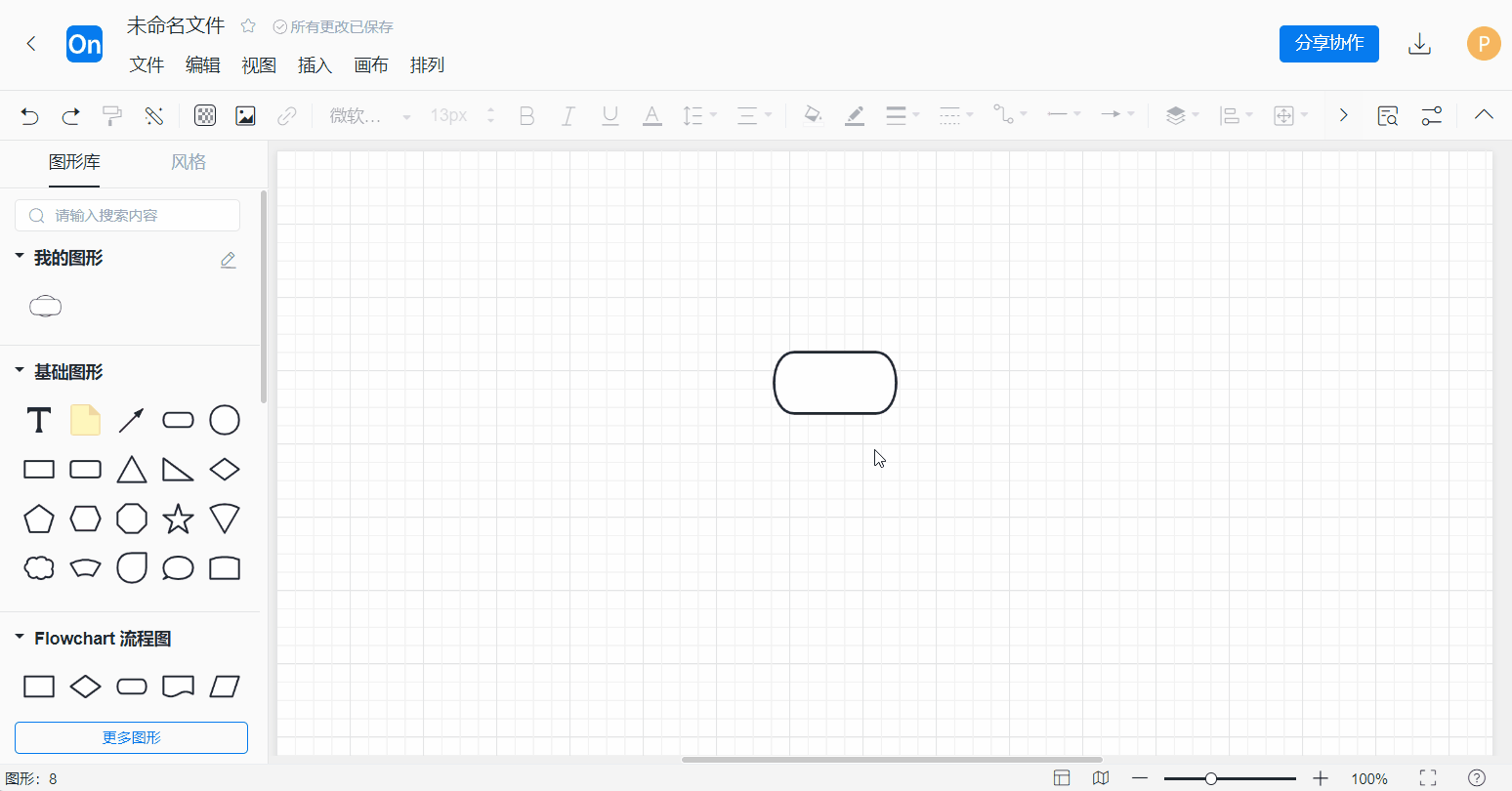1512x791 pixels.
Task: Click the undo arrow icon
Action: pyautogui.click(x=29, y=116)
